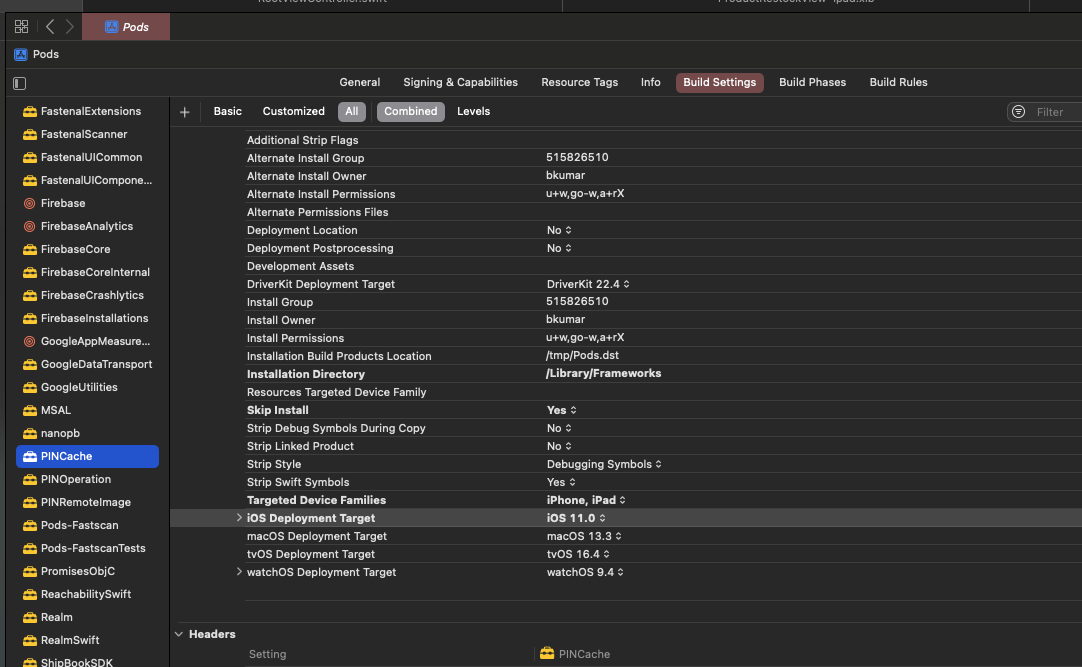Click the RealmSwift framework icon
The height and width of the screenshot is (667, 1082).
click(x=30, y=640)
